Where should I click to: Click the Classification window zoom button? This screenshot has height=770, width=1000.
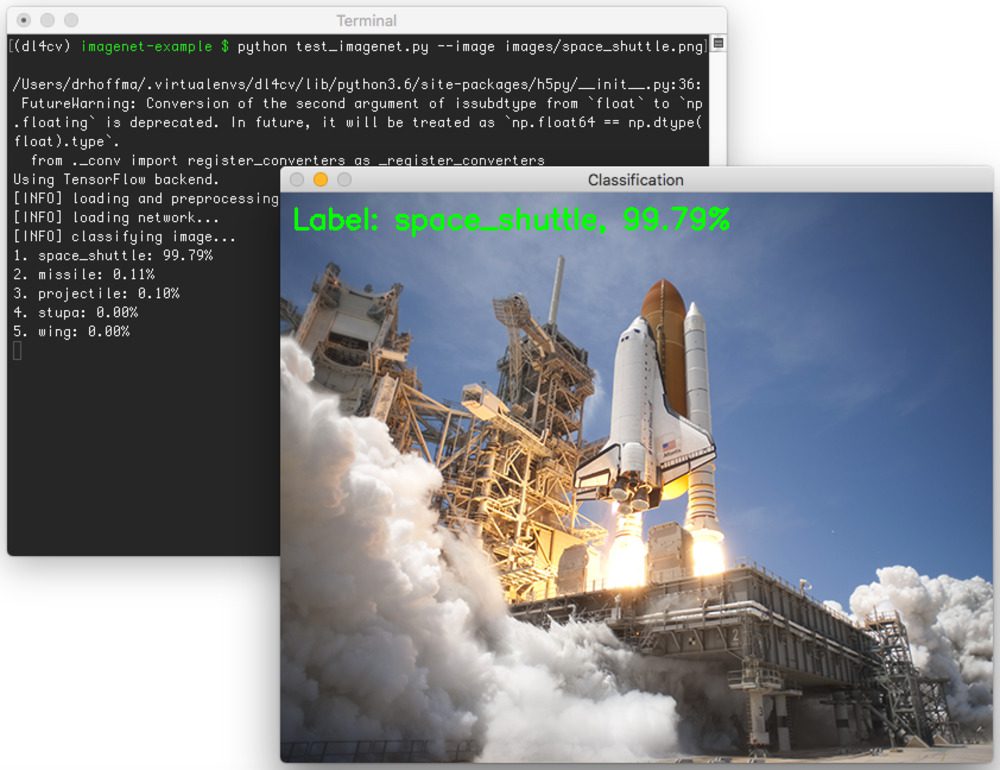344,180
